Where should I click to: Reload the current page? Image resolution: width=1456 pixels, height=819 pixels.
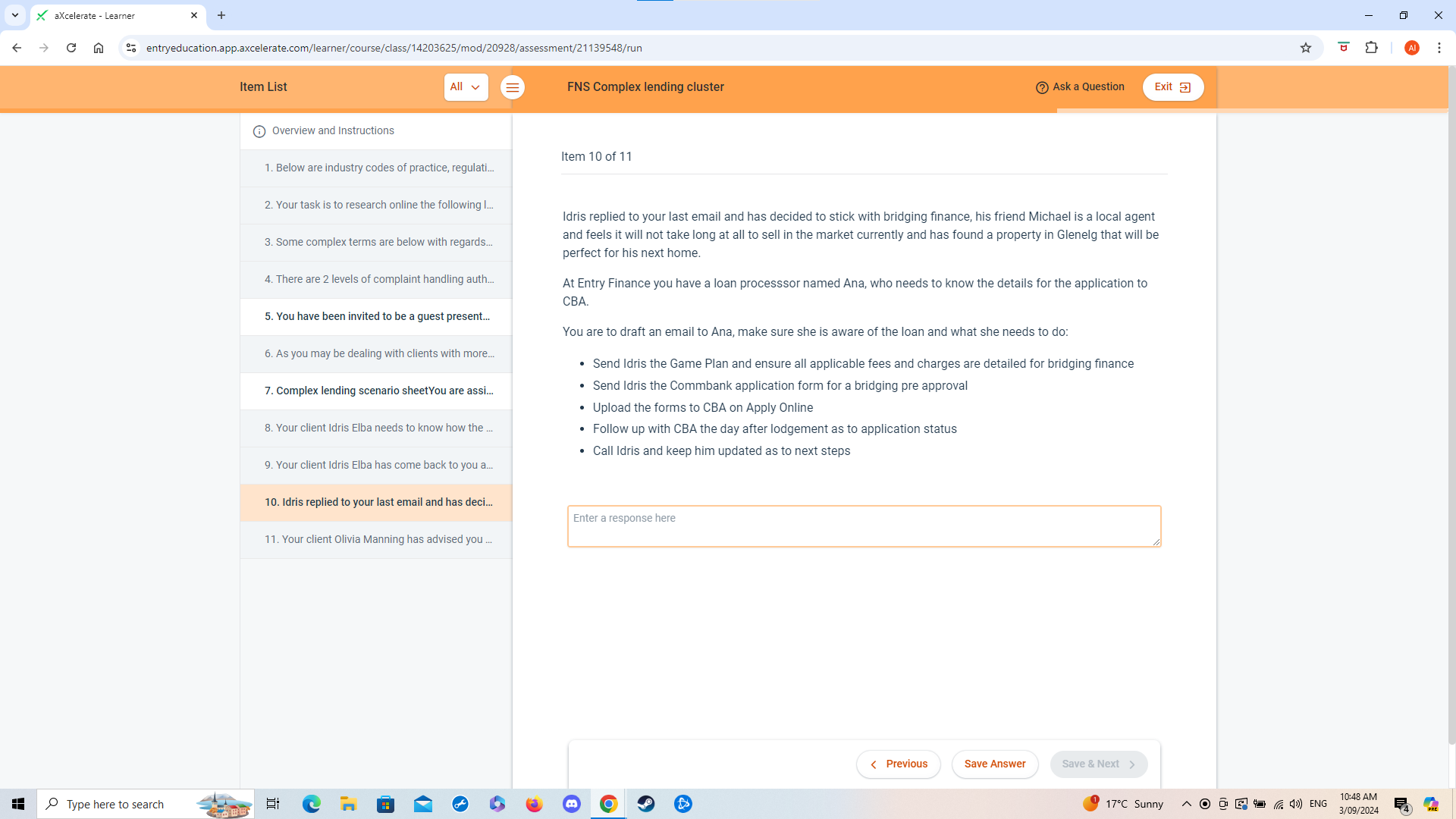click(71, 48)
